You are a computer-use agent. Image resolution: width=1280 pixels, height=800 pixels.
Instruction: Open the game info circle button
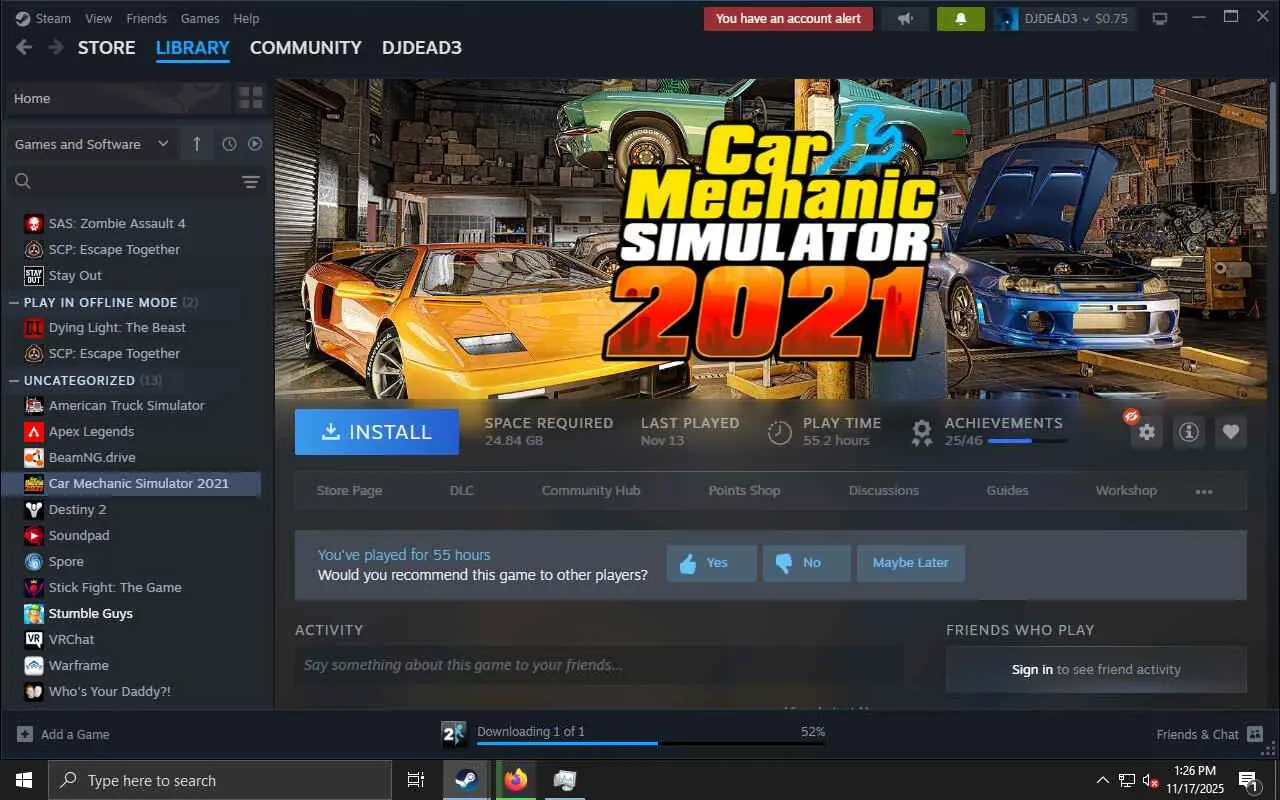point(1188,432)
